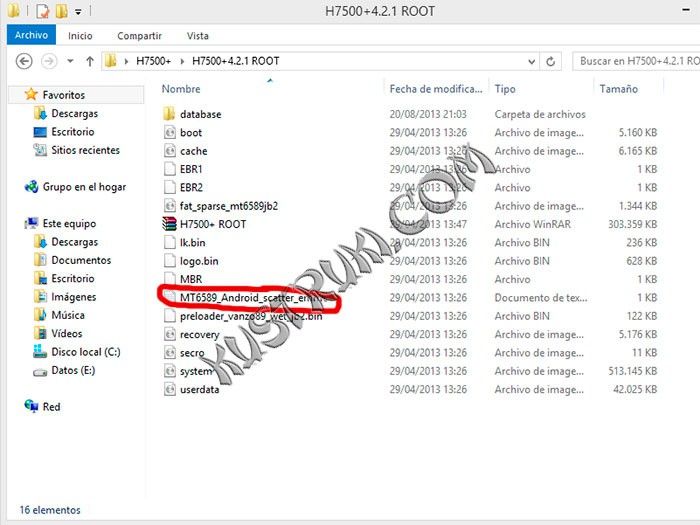Viewport: 700px width, 525px height.
Task: Select the logo.bin file icon
Action: point(170,261)
